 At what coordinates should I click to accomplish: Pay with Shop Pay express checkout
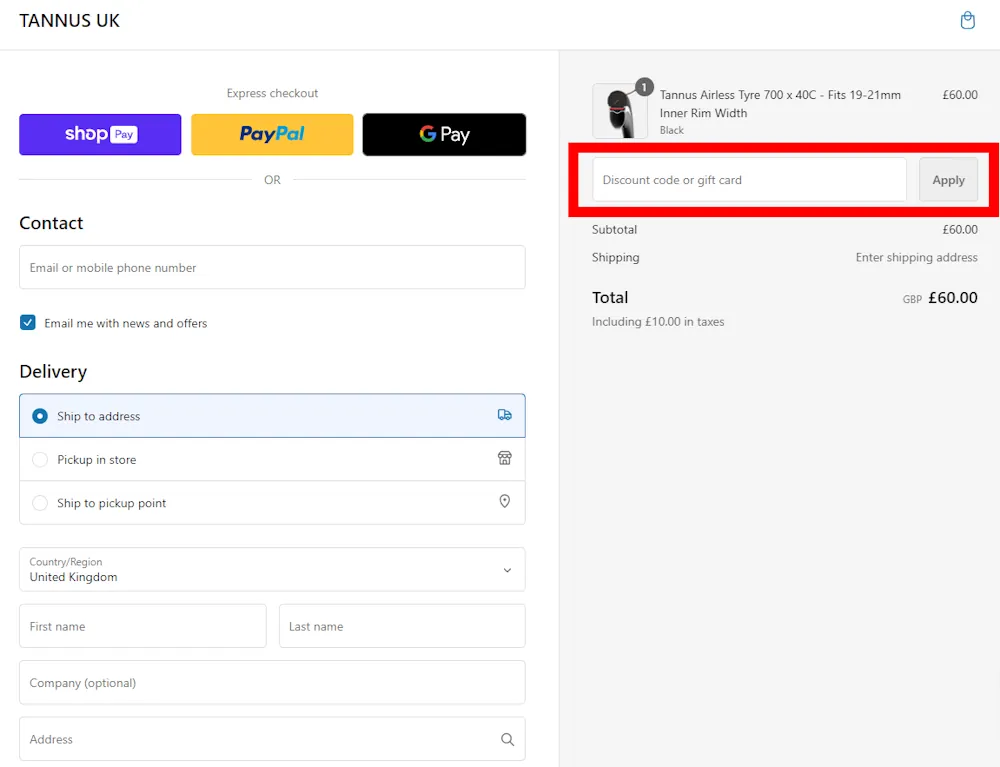click(x=100, y=135)
